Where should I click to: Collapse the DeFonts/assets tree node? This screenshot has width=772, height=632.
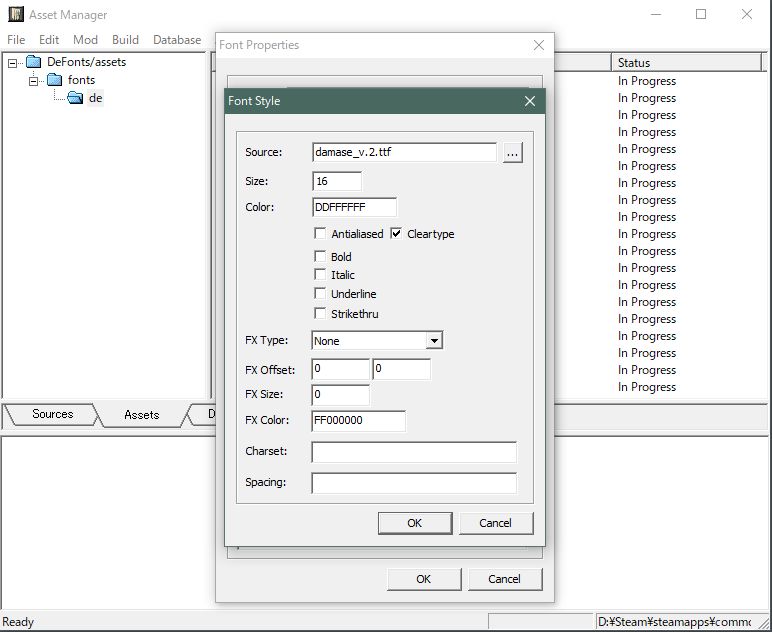(x=13, y=62)
